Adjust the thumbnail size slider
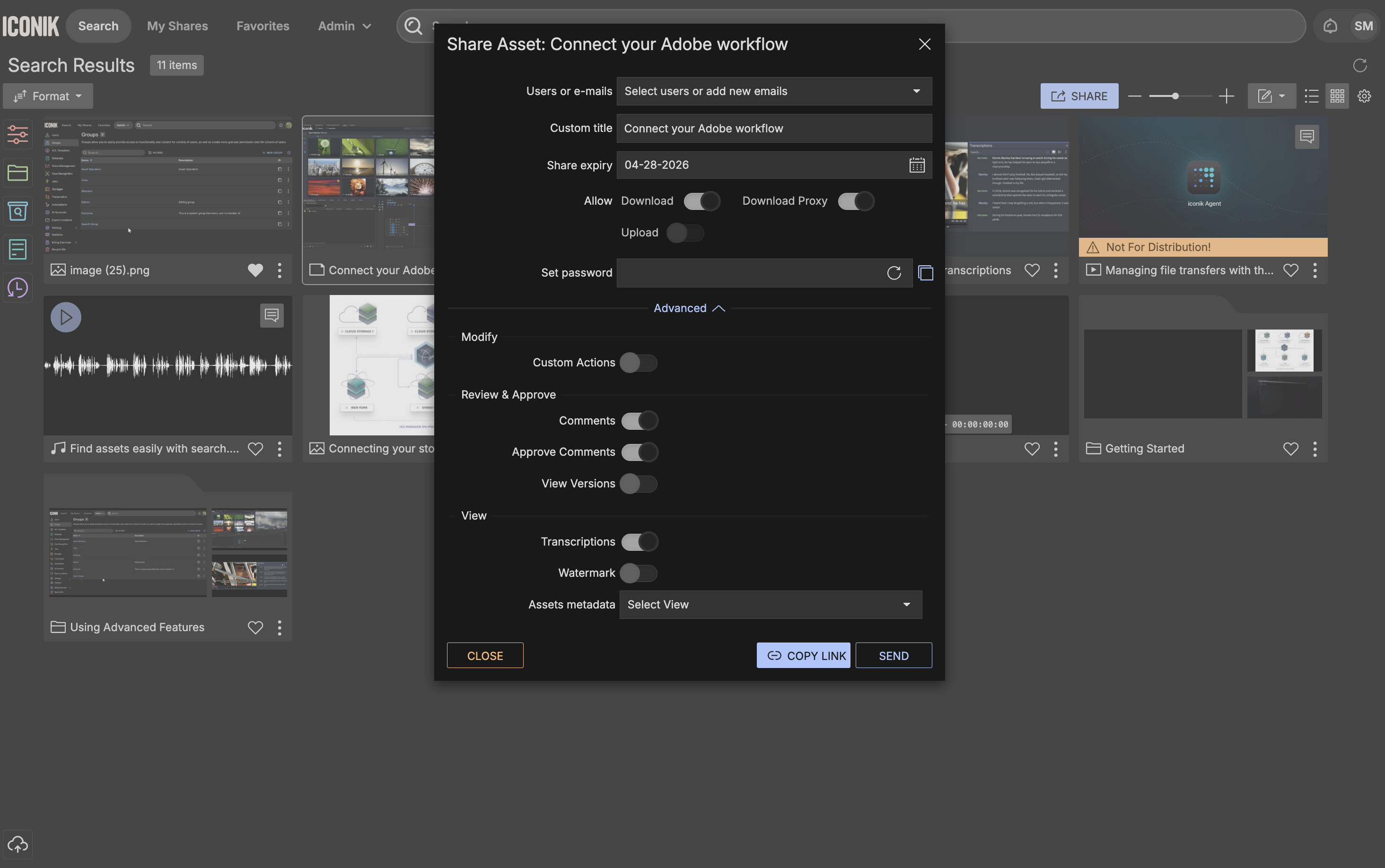 [x=1175, y=96]
